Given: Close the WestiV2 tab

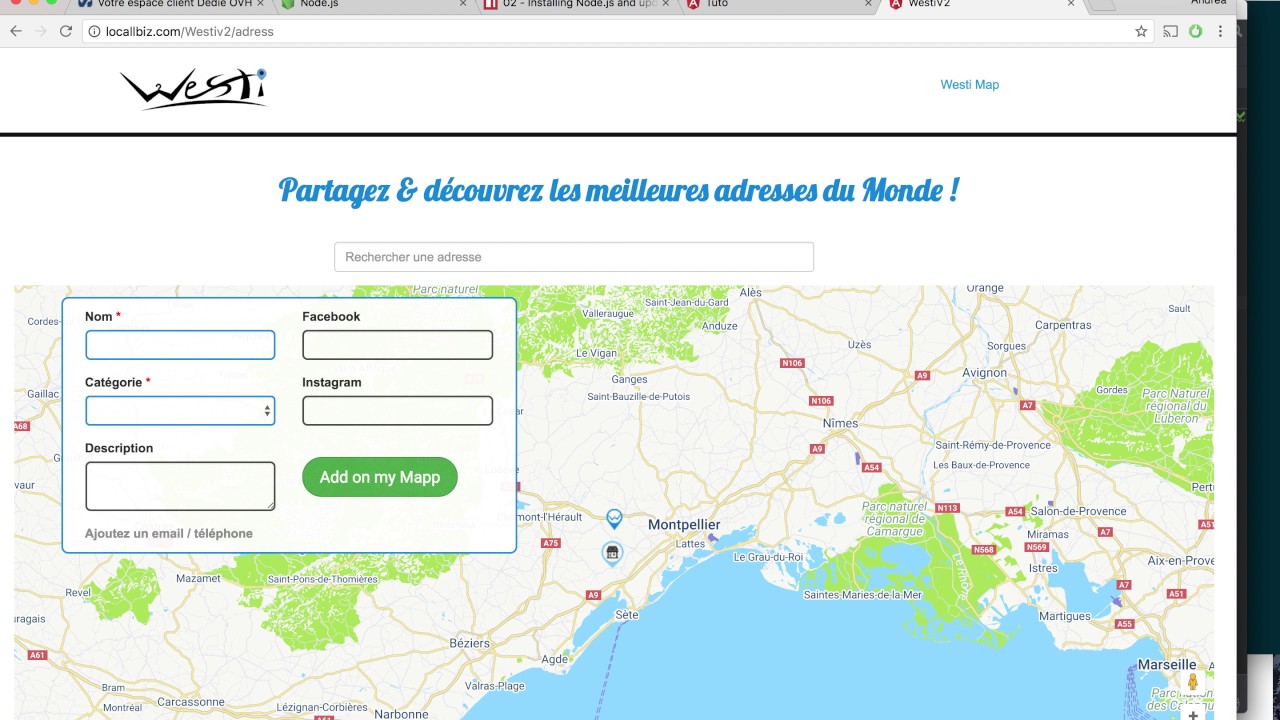Looking at the screenshot, I should 1071,4.
